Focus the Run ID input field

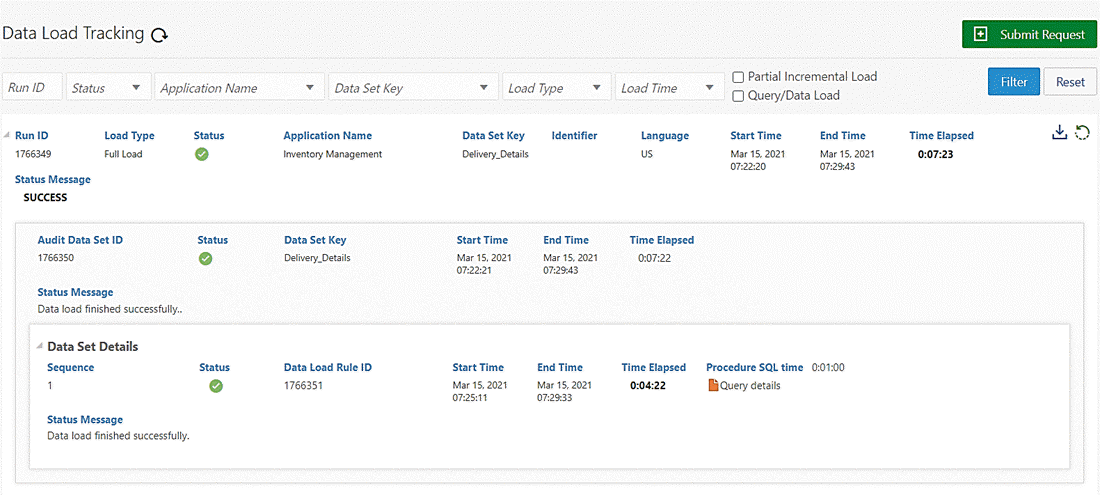(x=33, y=88)
